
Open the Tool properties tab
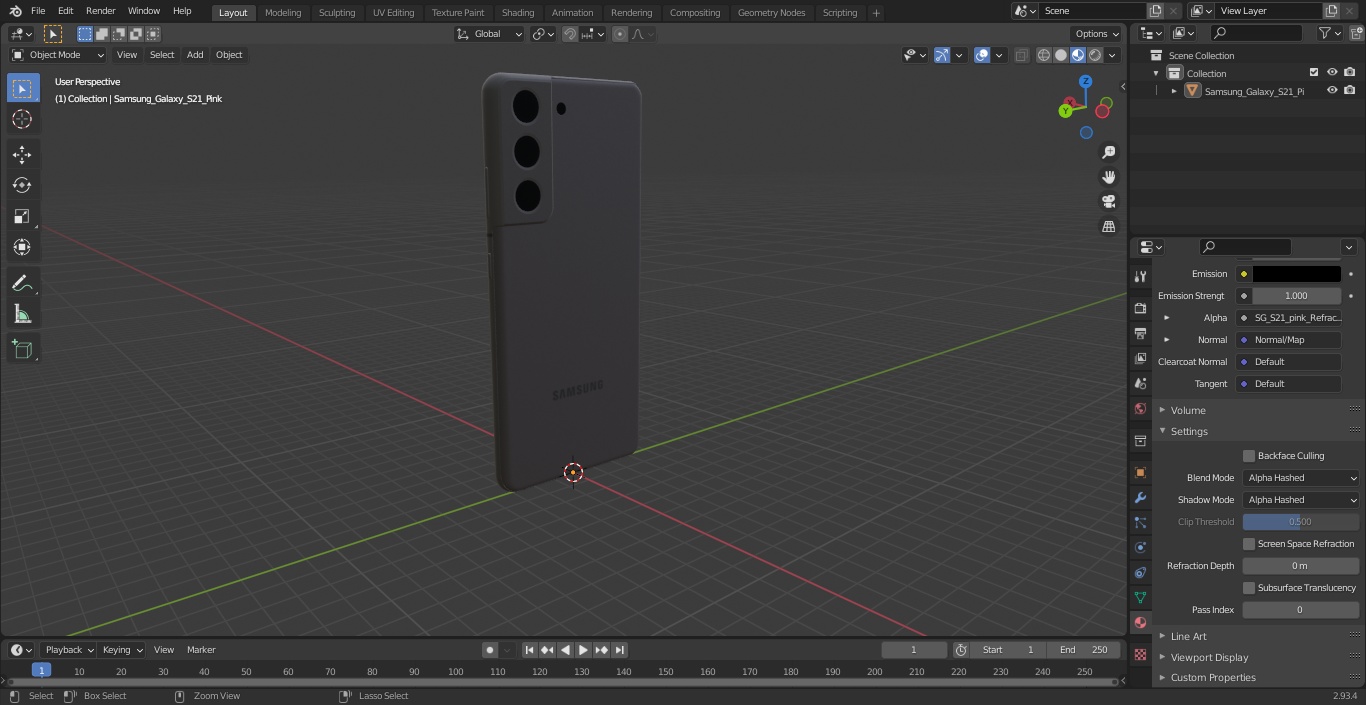click(x=1140, y=276)
